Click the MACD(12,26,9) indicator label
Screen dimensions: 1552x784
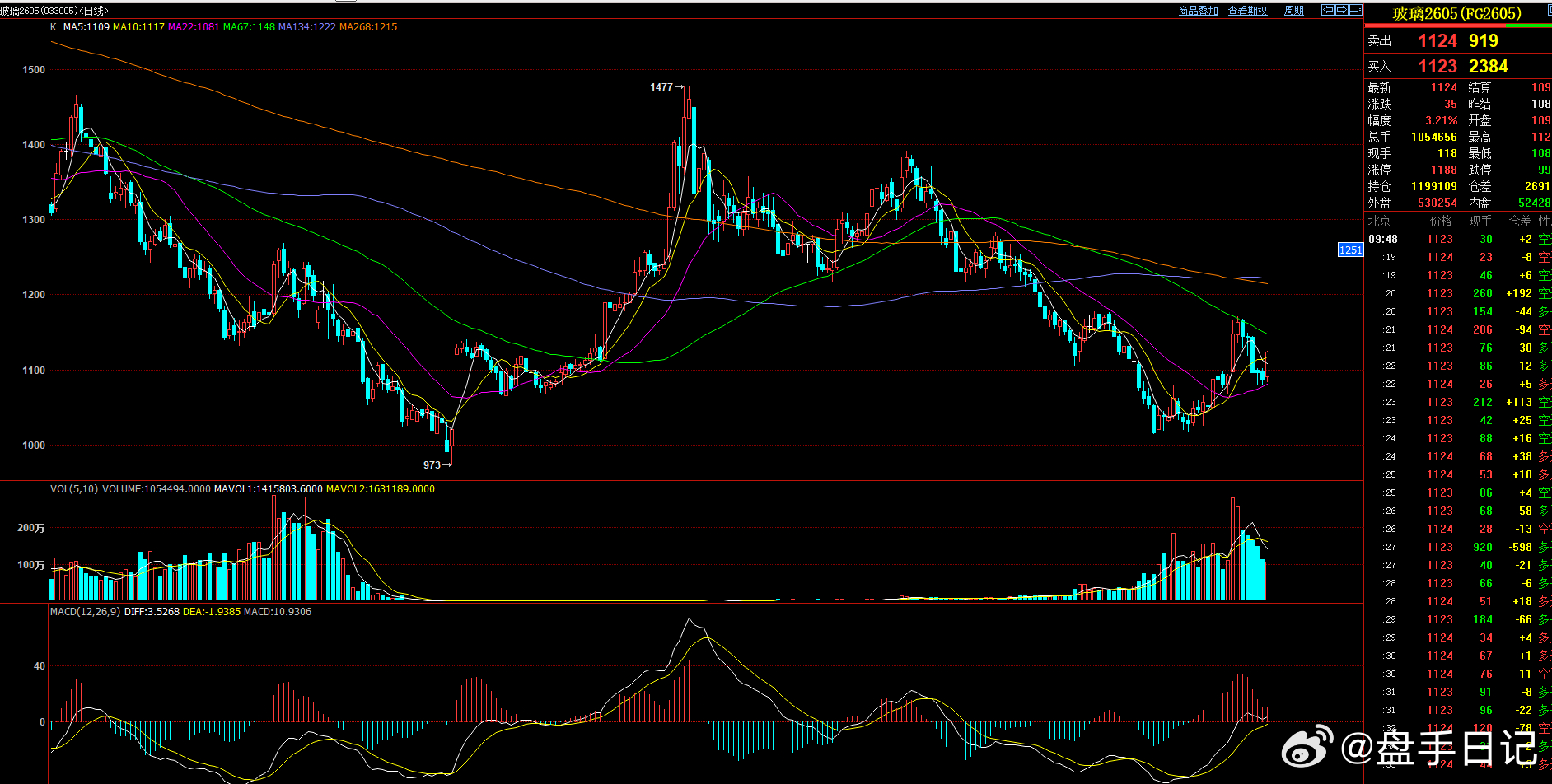click(86, 612)
